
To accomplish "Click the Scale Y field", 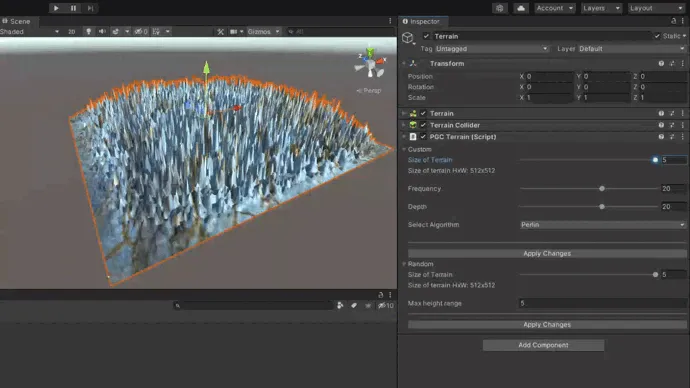I will (606, 97).
